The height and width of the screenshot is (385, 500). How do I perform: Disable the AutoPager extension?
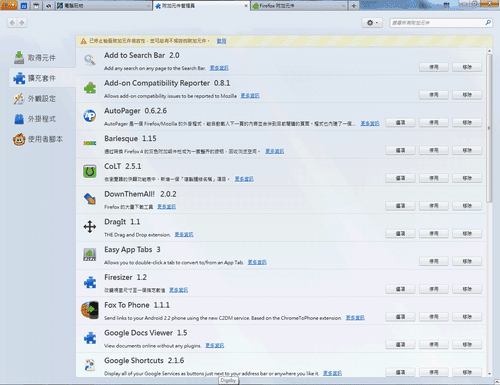pyautogui.click(x=434, y=123)
